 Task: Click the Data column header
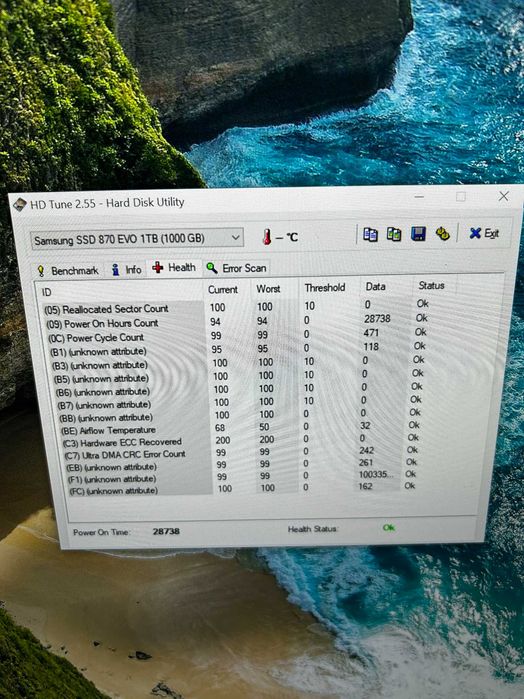[x=375, y=286]
